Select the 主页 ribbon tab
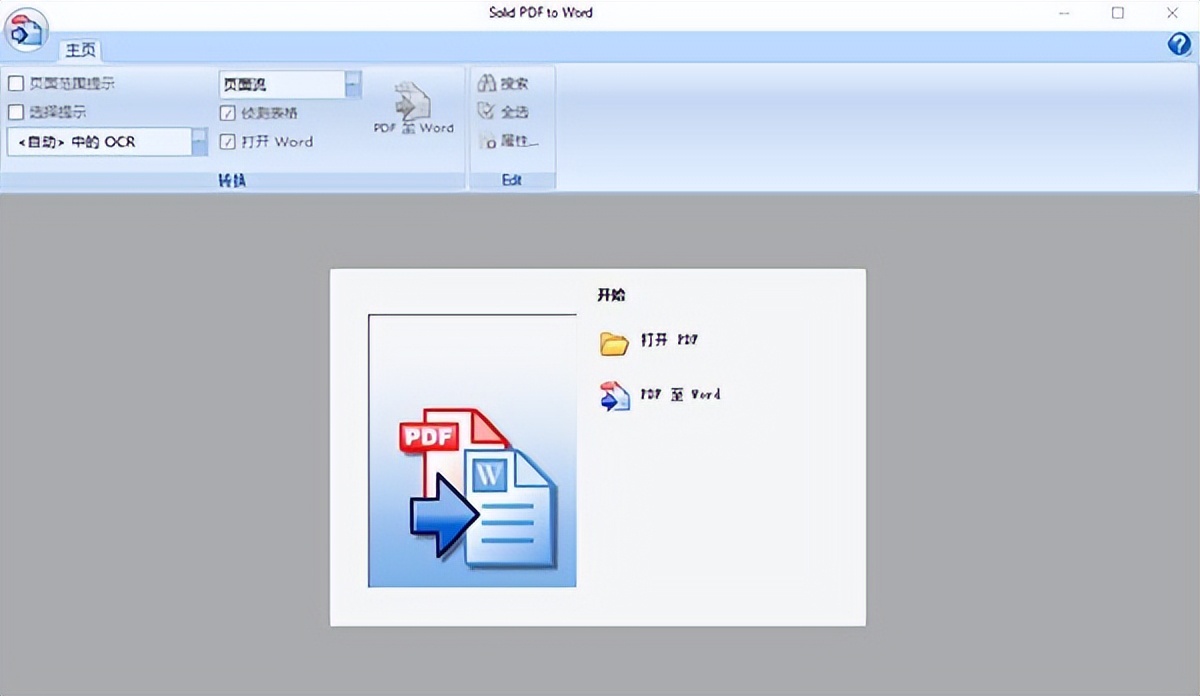Screen dimensions: 1200x696 click(x=80, y=49)
